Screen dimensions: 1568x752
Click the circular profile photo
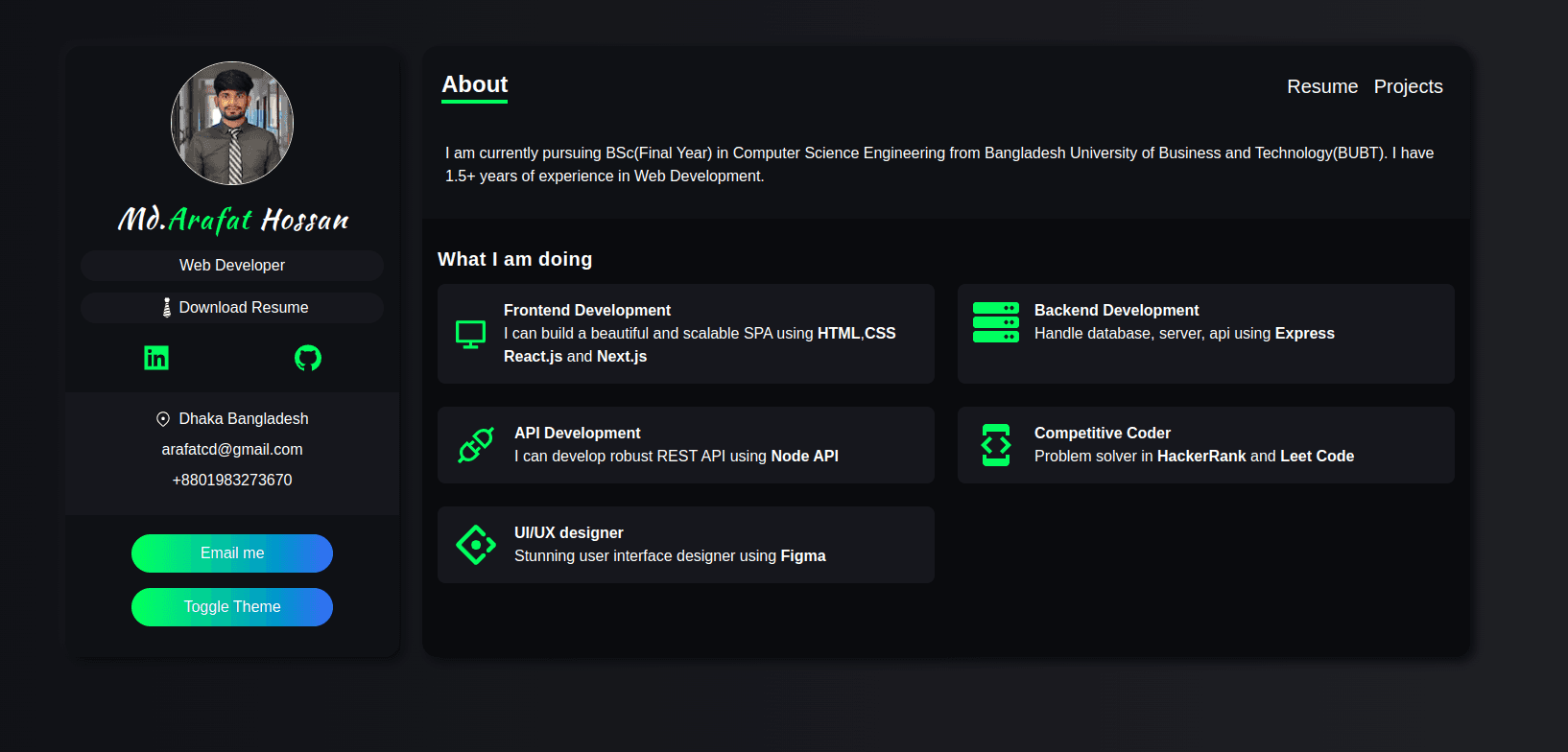[x=232, y=124]
